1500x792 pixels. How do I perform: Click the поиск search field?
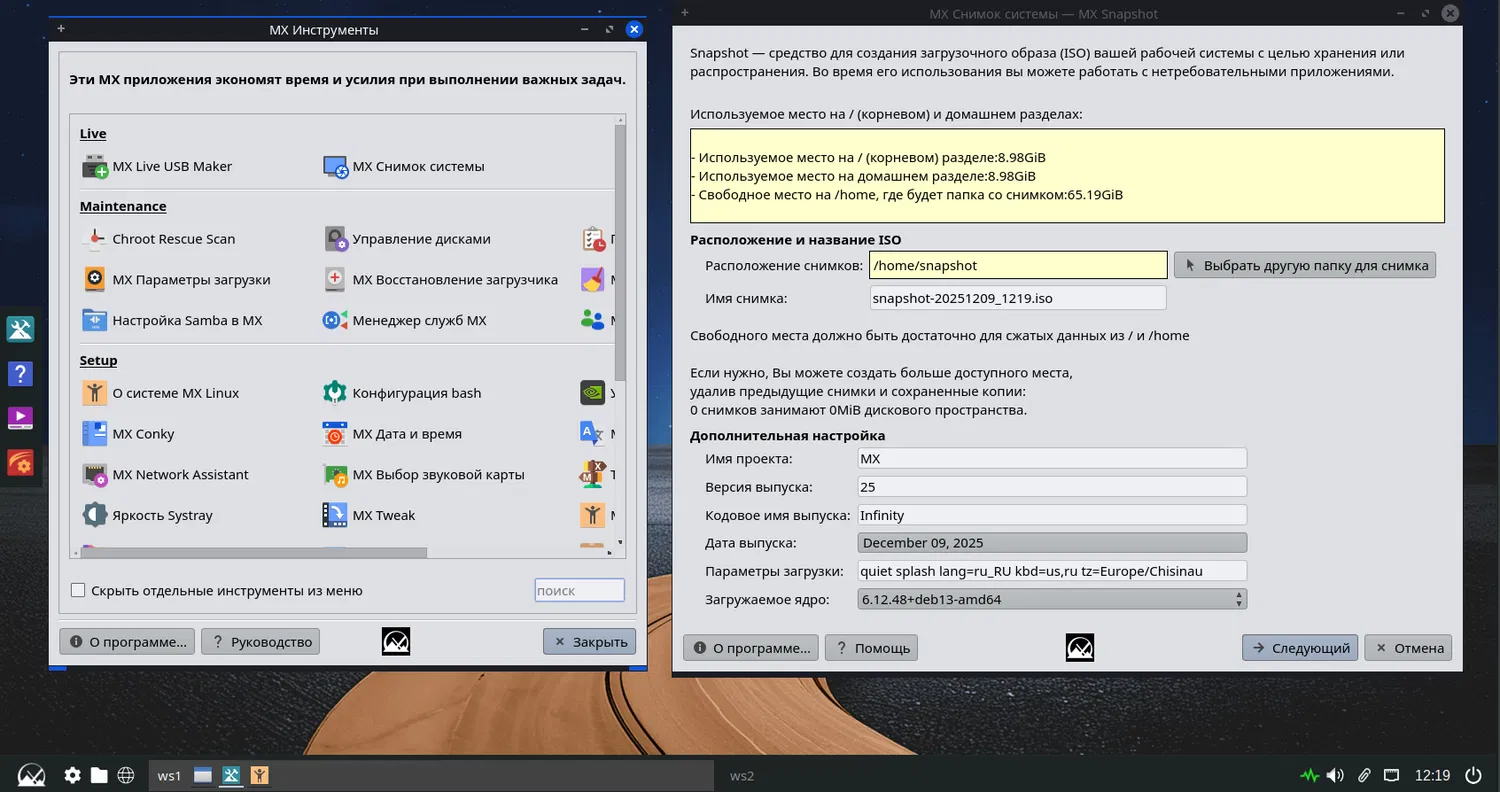(579, 591)
